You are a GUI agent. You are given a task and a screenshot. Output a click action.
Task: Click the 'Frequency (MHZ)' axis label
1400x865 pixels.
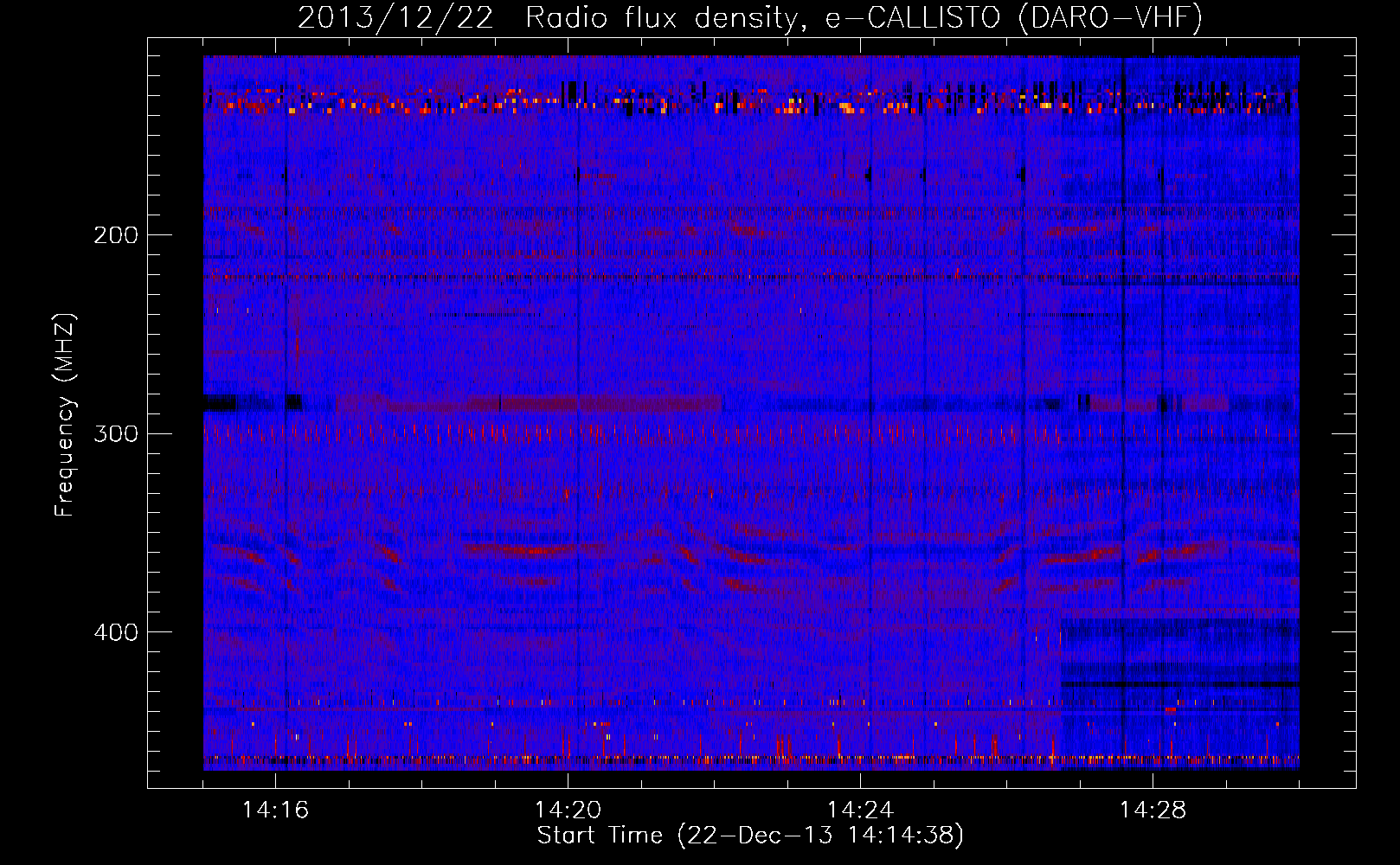(x=65, y=415)
